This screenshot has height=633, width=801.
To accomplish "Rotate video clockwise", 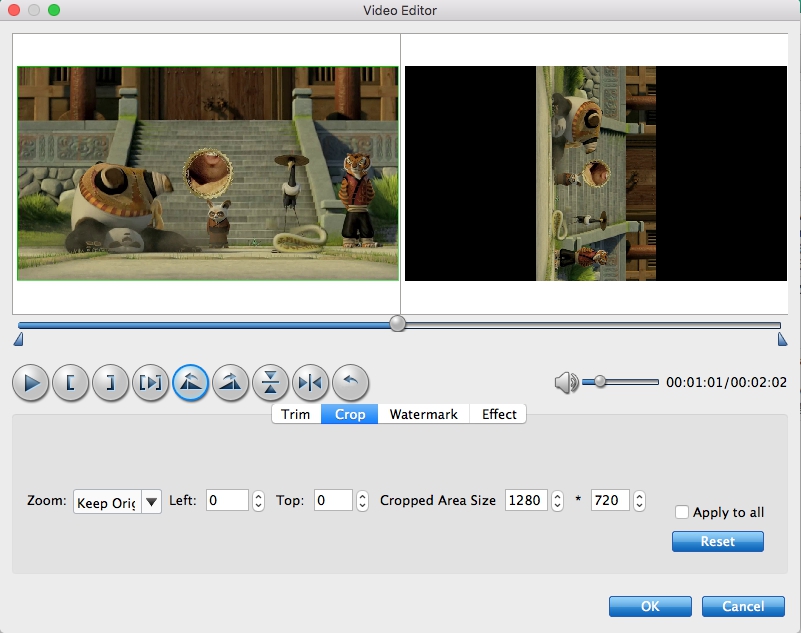I will pos(230,383).
